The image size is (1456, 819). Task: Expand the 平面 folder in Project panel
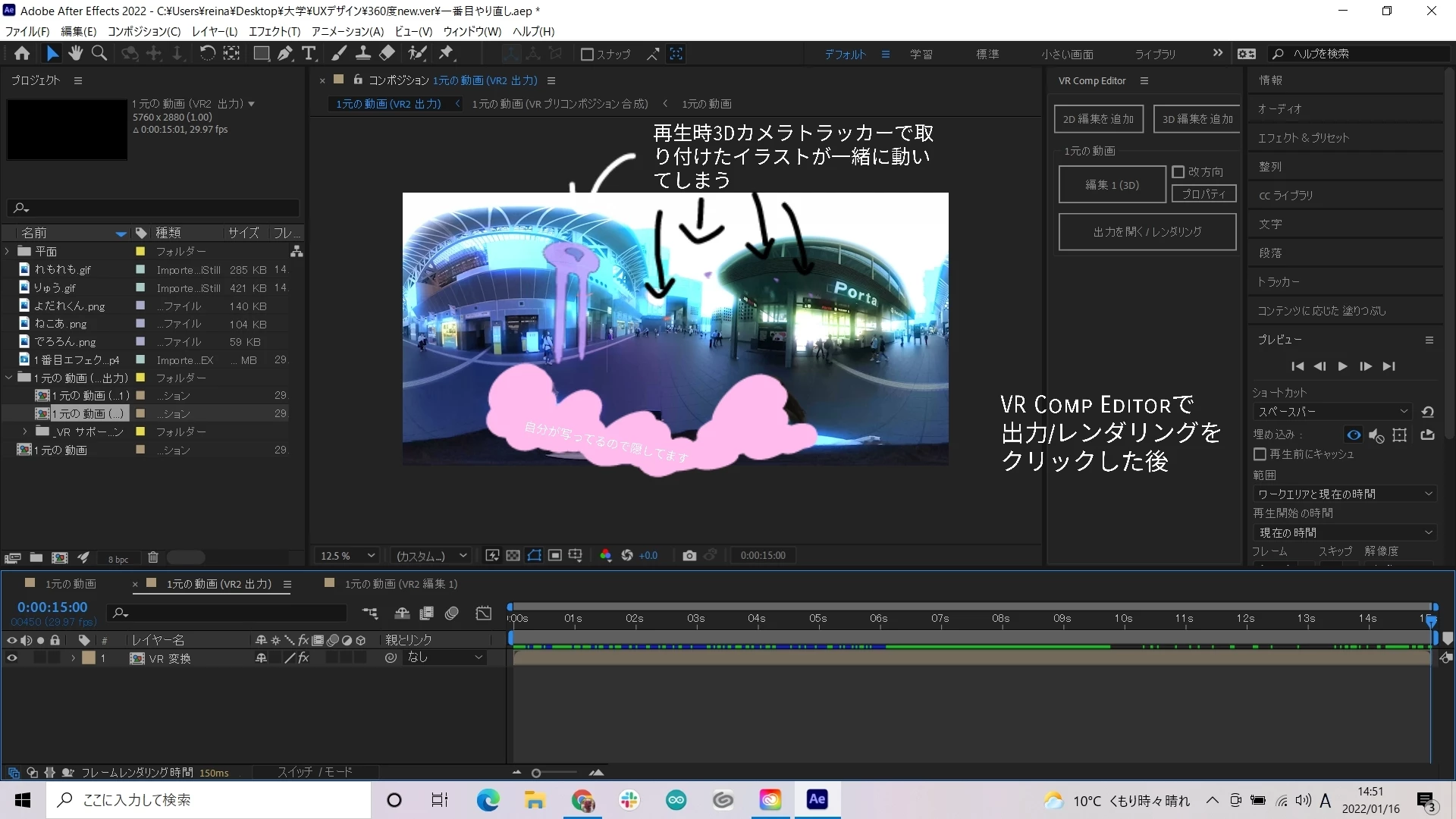pos(8,251)
